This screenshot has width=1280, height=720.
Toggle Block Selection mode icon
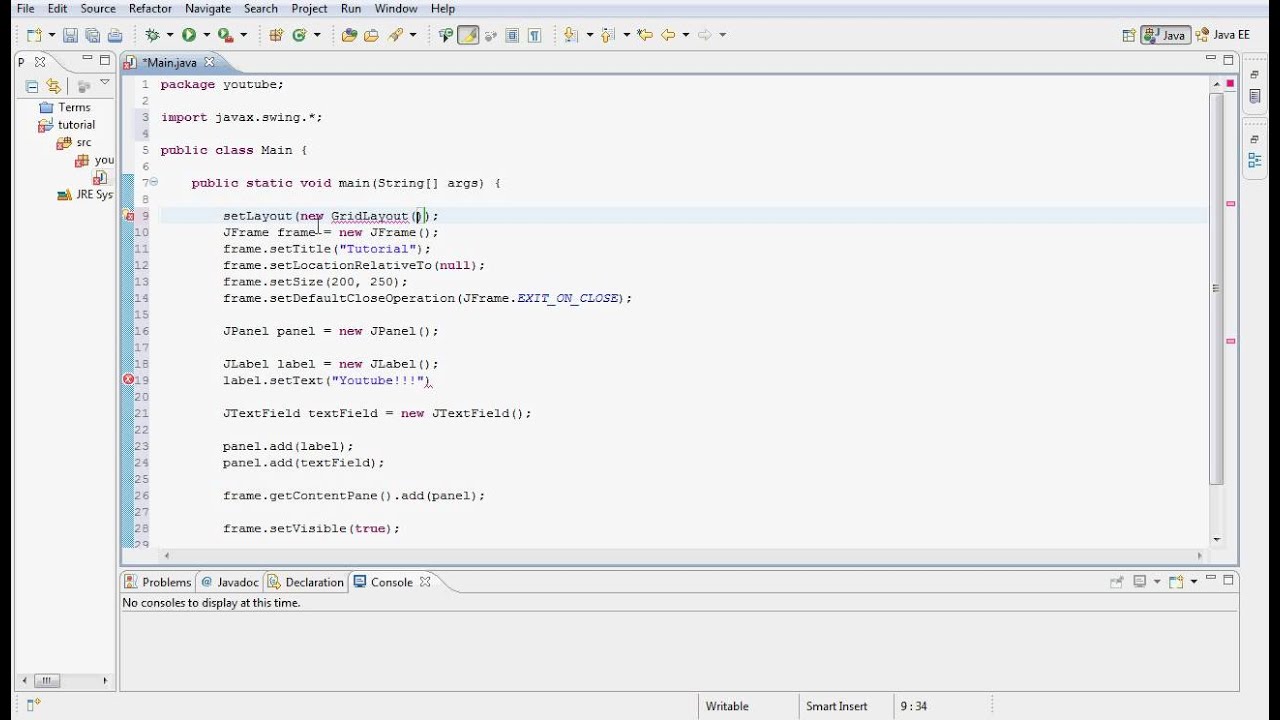512,35
